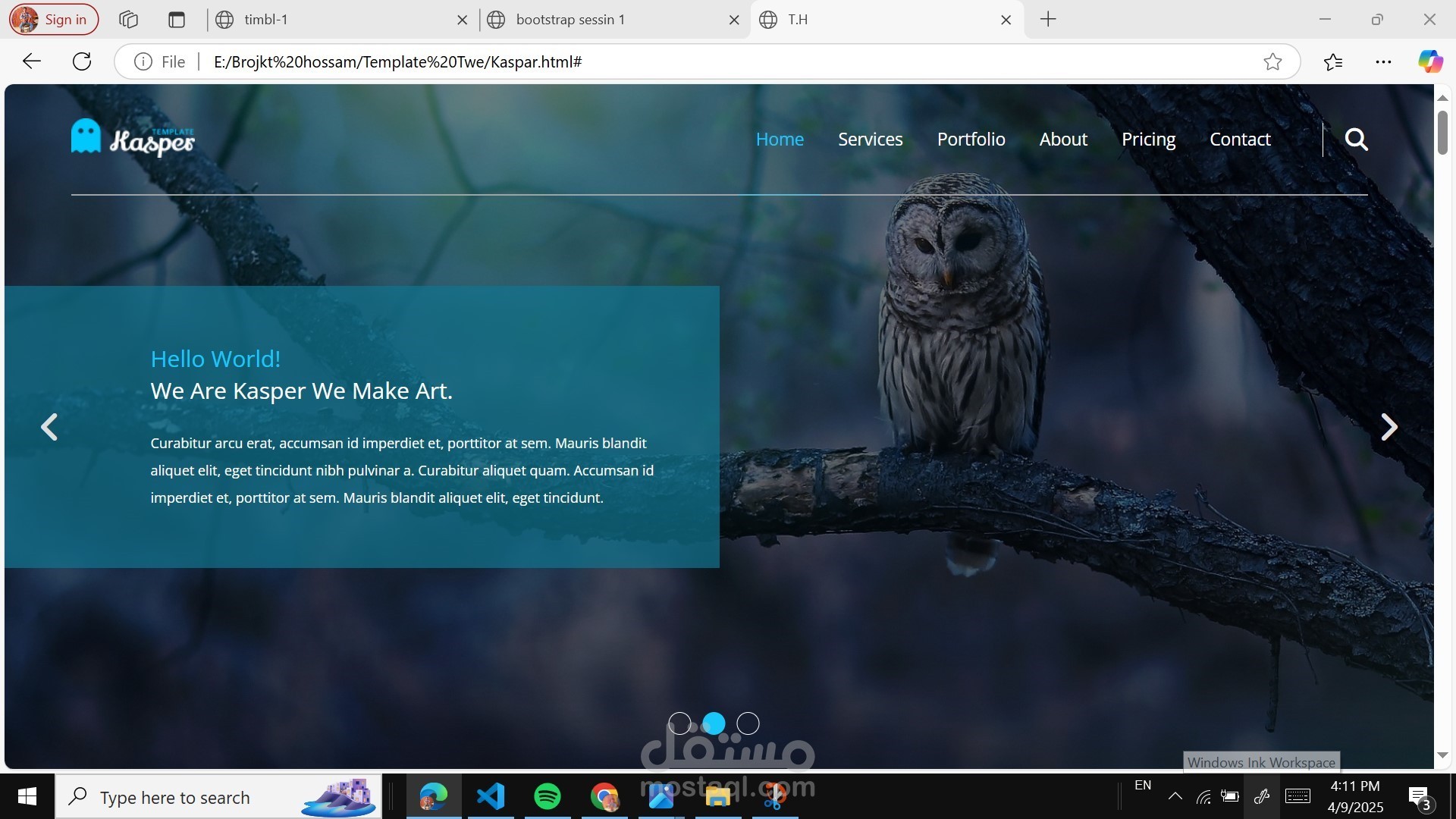Image resolution: width=1456 pixels, height=819 pixels.
Task: Open Spotify from the taskbar
Action: click(548, 796)
